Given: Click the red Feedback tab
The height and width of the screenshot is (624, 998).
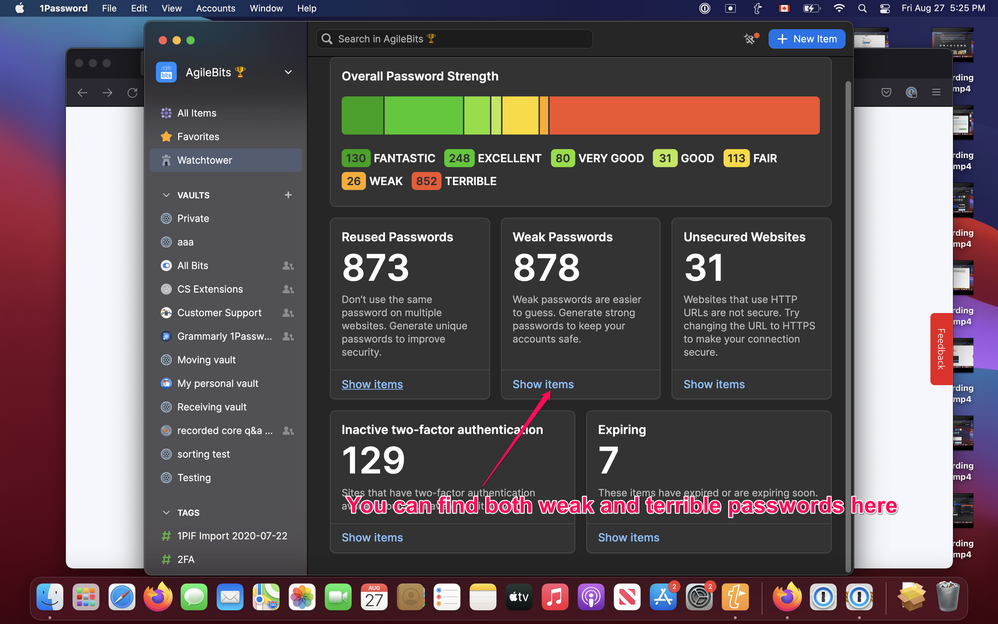Looking at the screenshot, I should tap(940, 349).
